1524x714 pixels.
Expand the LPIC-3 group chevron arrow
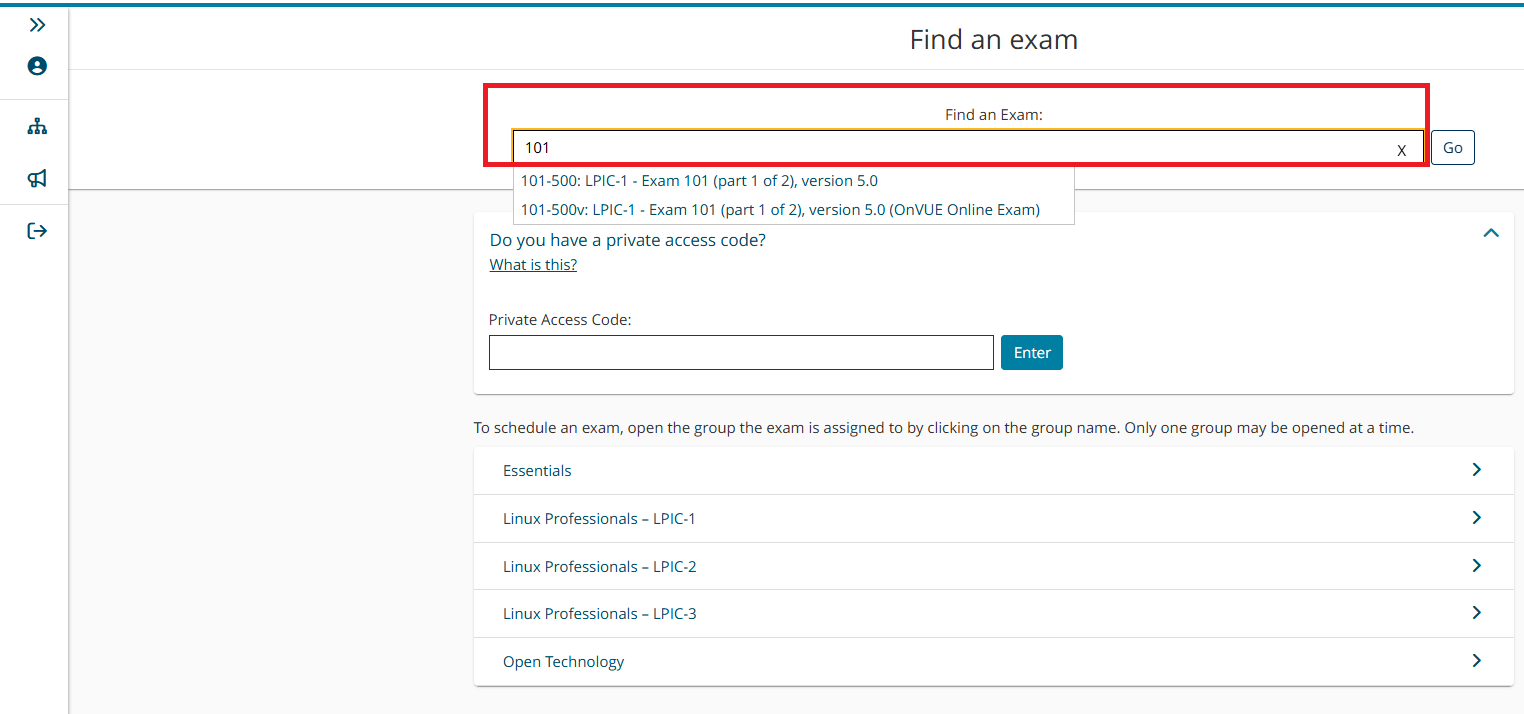click(1476, 613)
